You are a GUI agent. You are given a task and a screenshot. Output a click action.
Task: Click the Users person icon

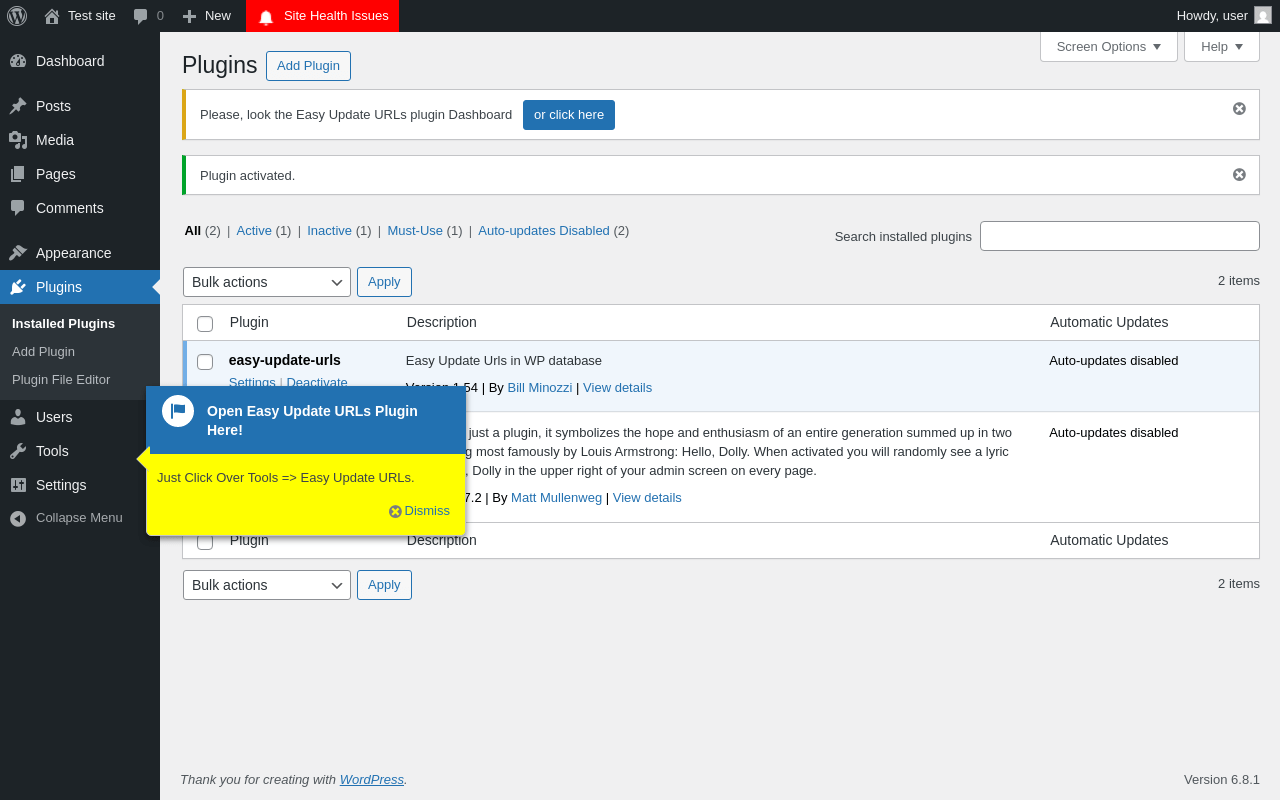tap(18, 417)
